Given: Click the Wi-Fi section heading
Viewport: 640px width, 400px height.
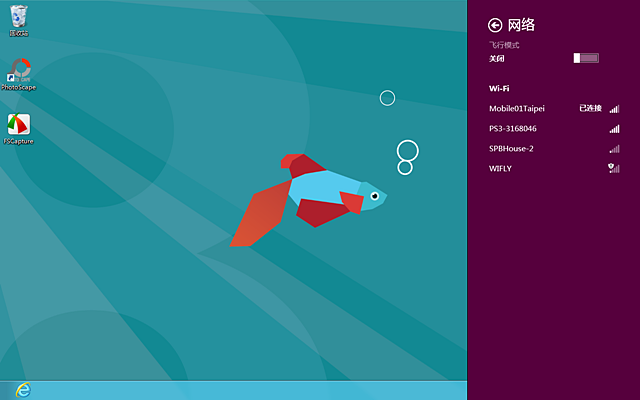Looking at the screenshot, I should pos(499,88).
